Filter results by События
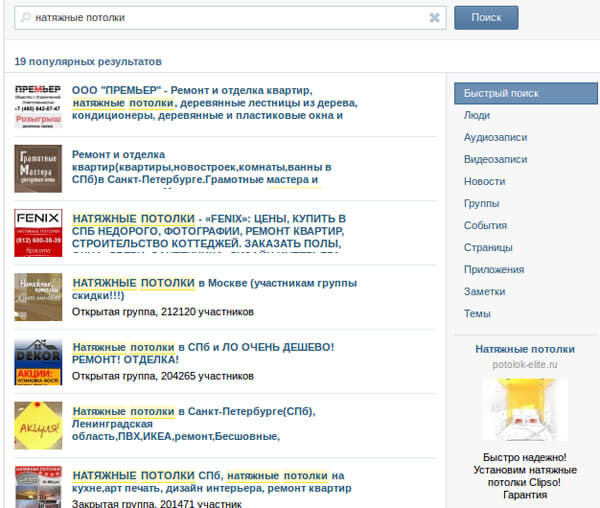The height and width of the screenshot is (508, 600). coord(485,225)
